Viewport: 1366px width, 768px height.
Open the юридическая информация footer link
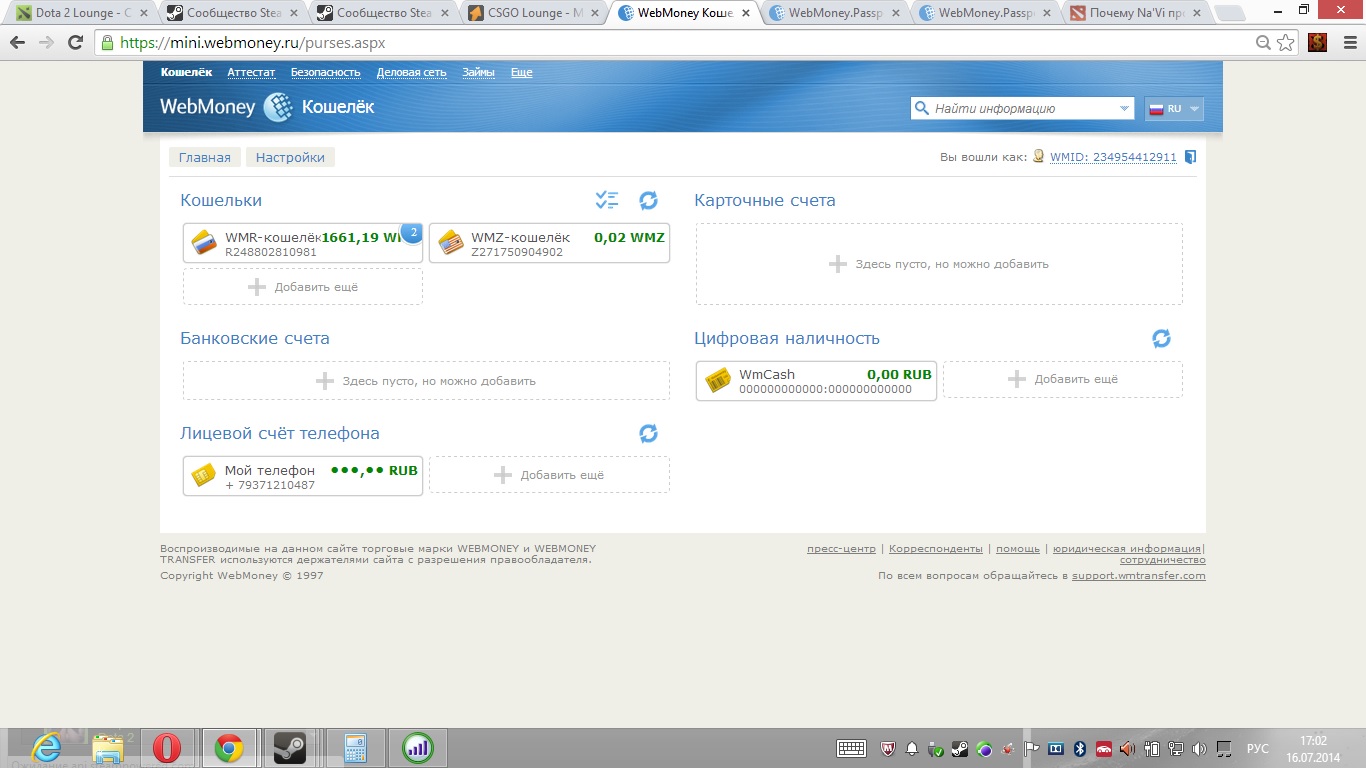click(1127, 549)
